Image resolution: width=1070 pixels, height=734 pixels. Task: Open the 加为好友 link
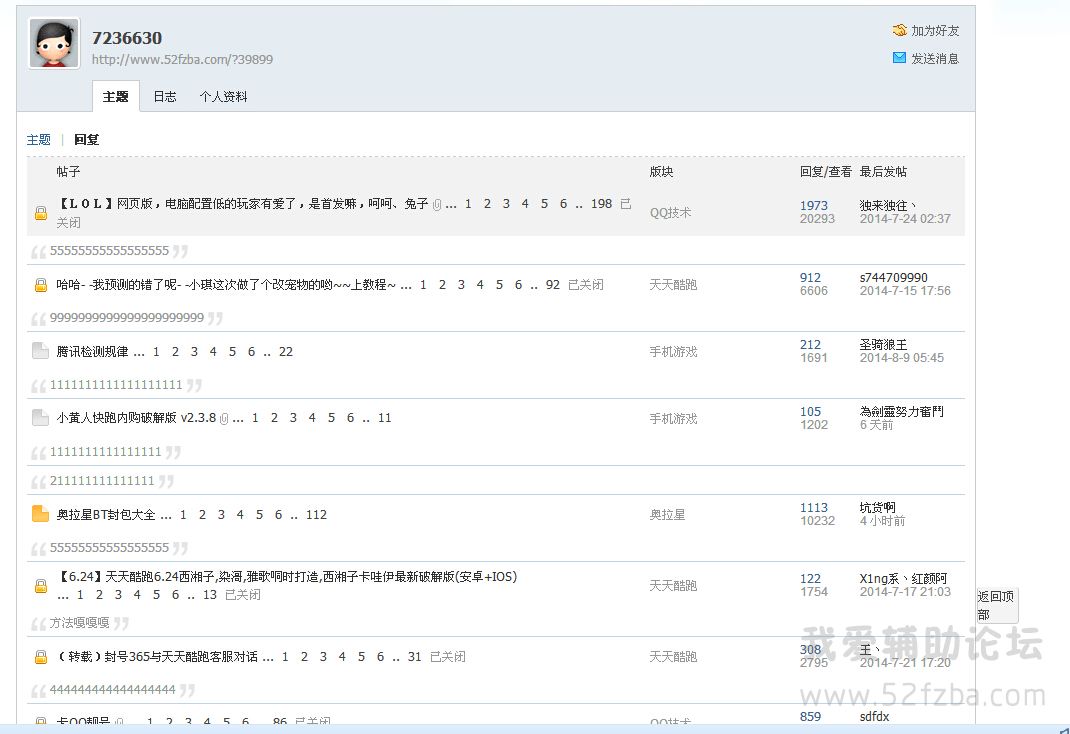(x=935, y=31)
